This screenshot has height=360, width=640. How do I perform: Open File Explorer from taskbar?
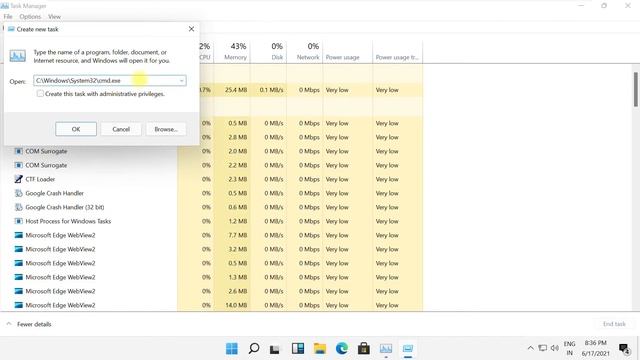coord(320,349)
